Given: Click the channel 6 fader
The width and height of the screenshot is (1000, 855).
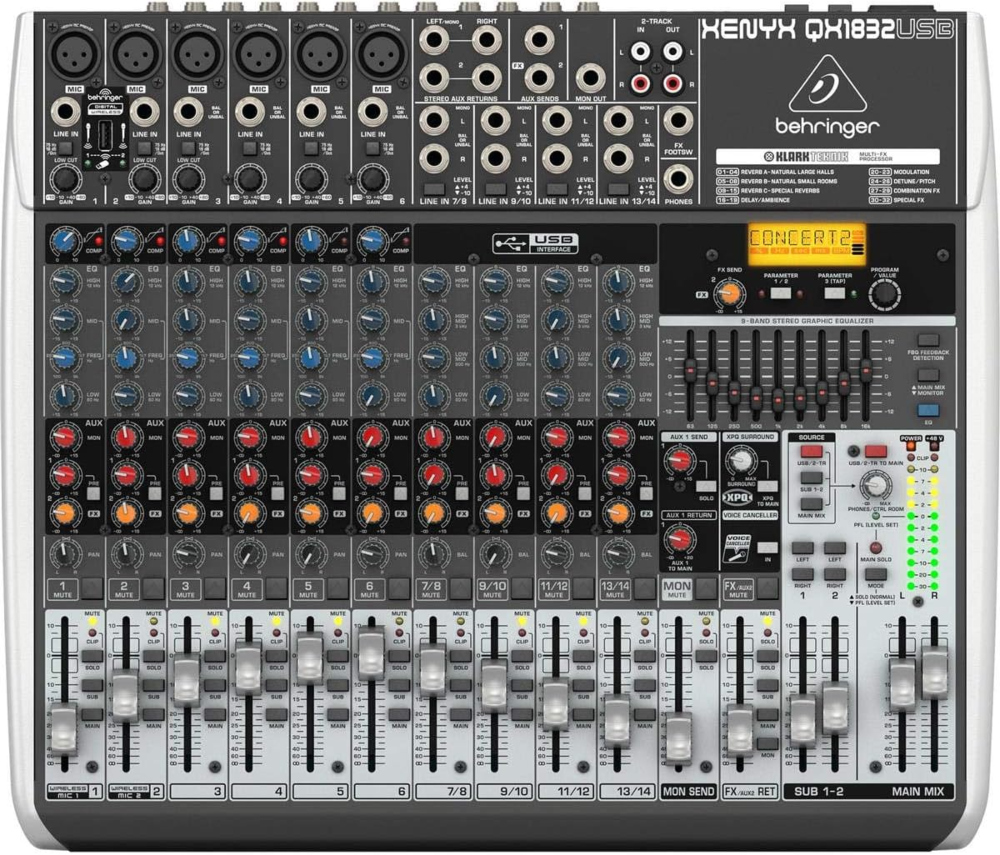Looking at the screenshot, I should (371, 654).
